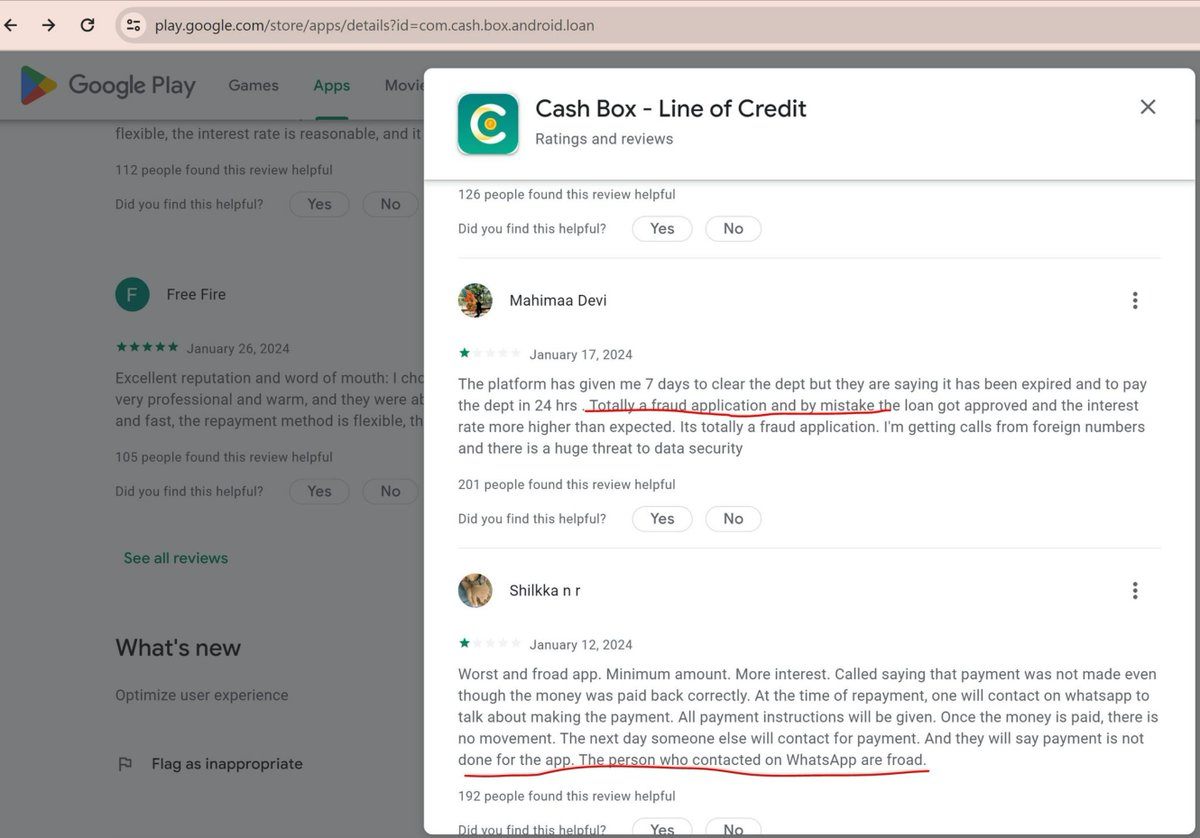
Task: Click the Flag as inappropriate icon
Action: tap(125, 763)
